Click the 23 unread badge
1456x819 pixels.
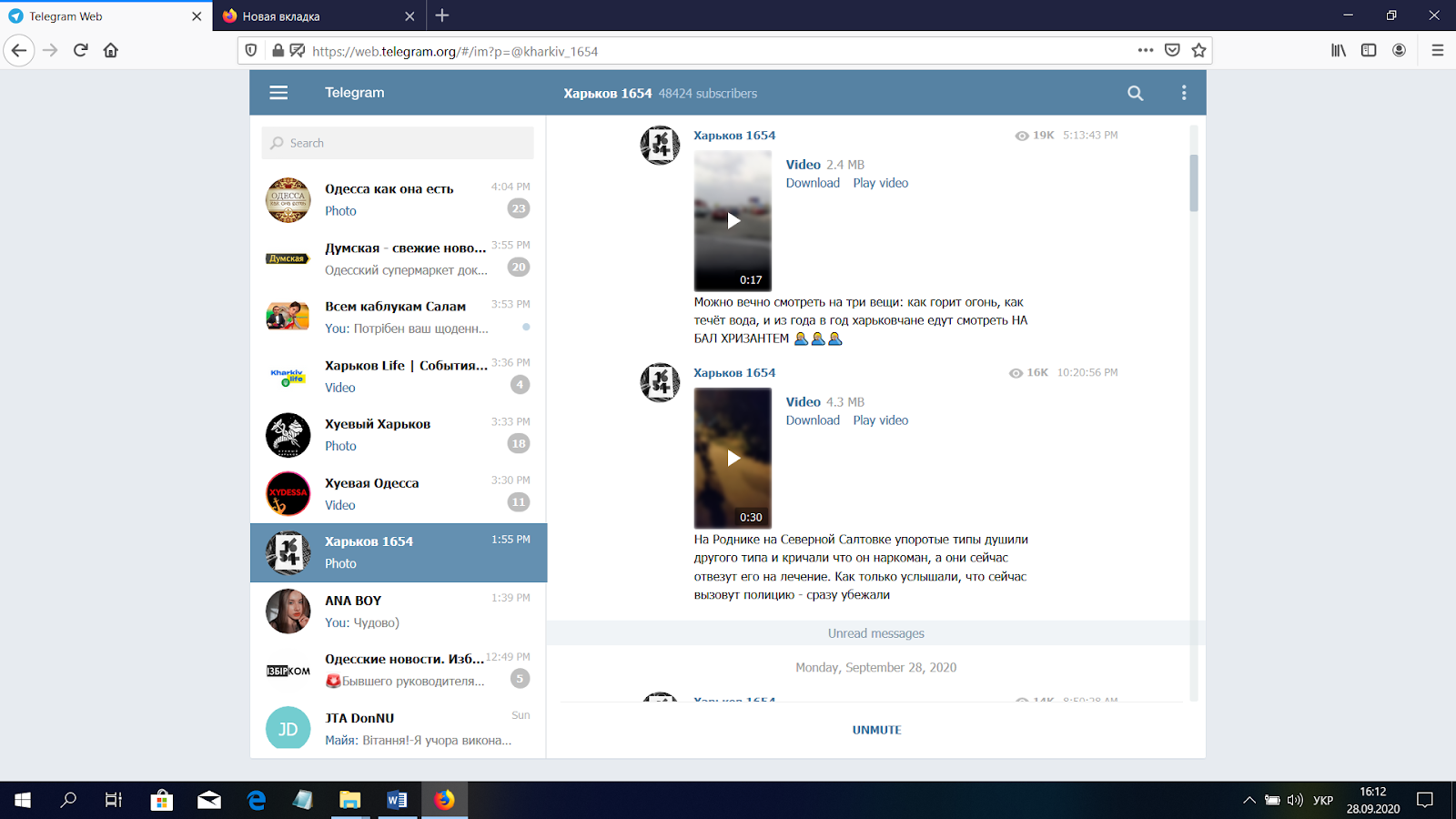tap(519, 208)
